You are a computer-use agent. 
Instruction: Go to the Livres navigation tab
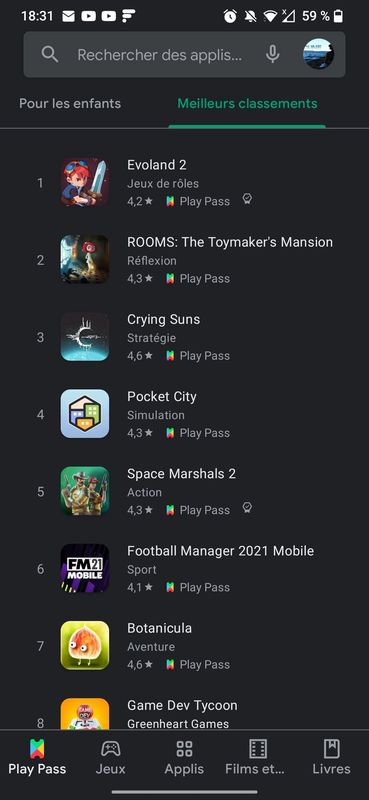(332, 758)
